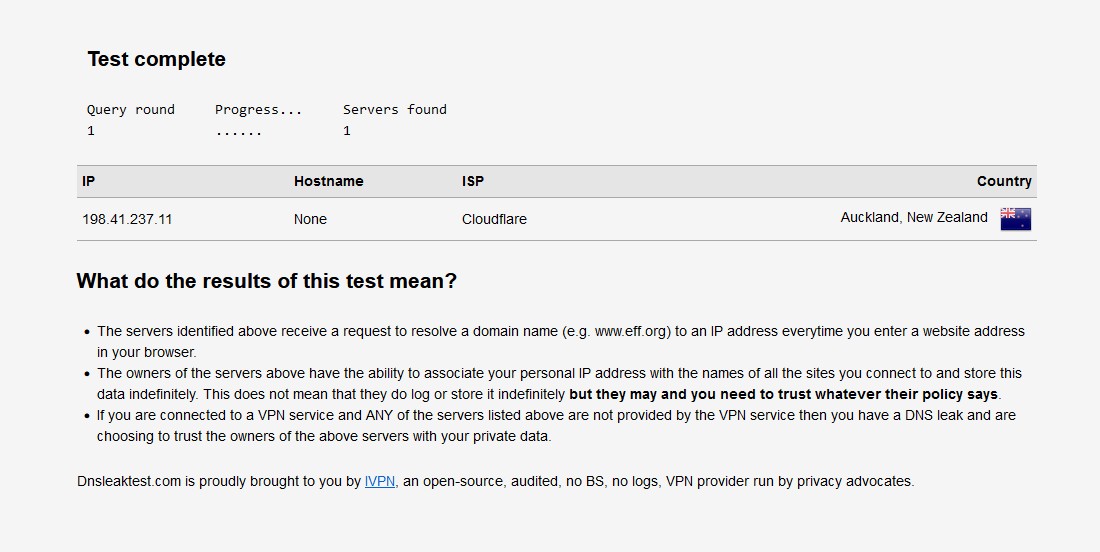Click the www.eff.org example text
The width and height of the screenshot is (1100, 552).
631,331
